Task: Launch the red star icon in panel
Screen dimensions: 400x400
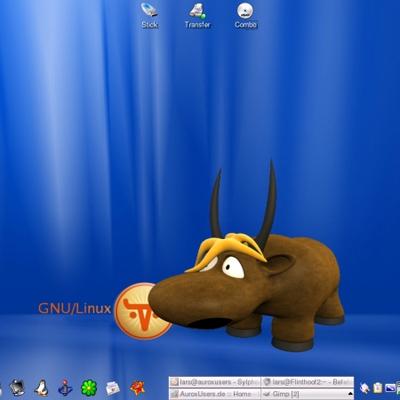Action: tap(137, 388)
